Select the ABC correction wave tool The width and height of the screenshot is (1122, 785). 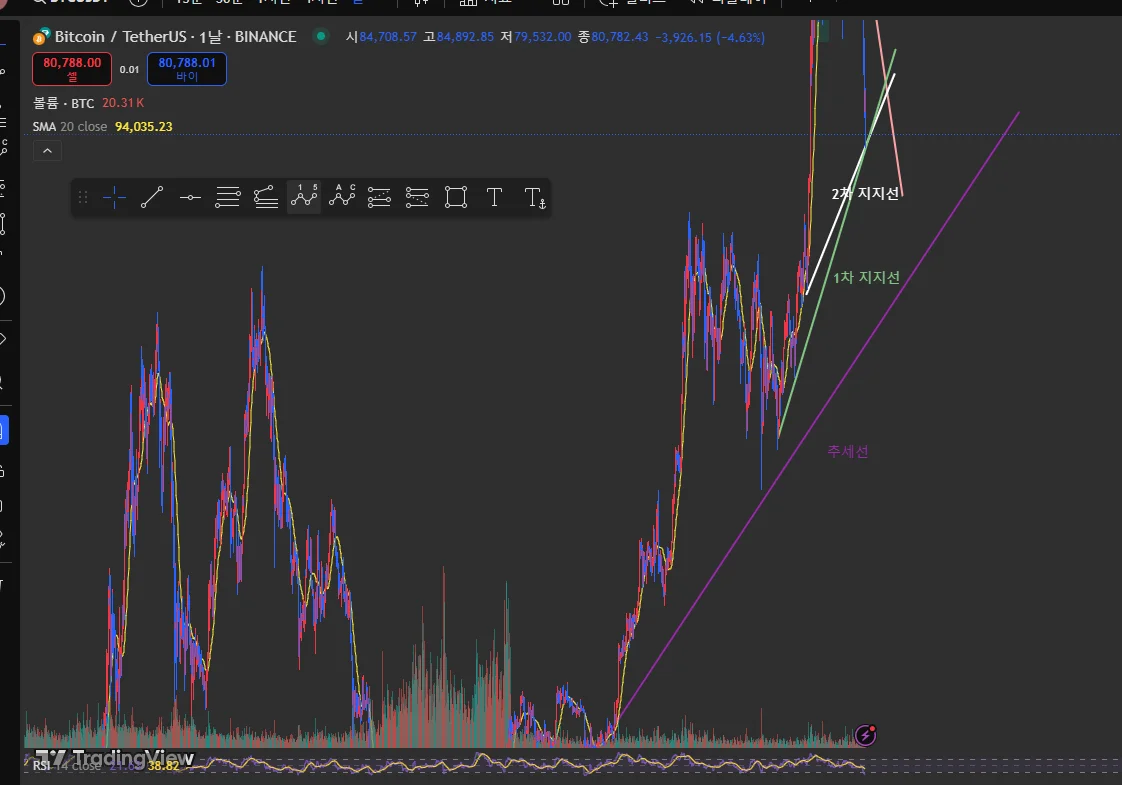pos(342,197)
